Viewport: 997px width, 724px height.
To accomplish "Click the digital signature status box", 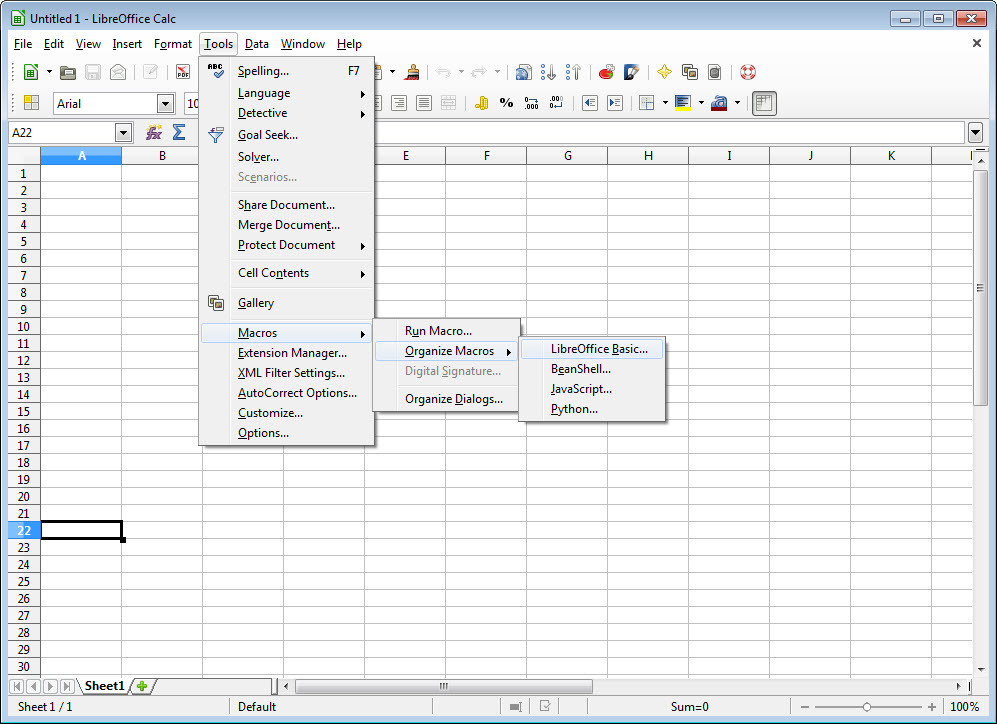I will click(545, 706).
